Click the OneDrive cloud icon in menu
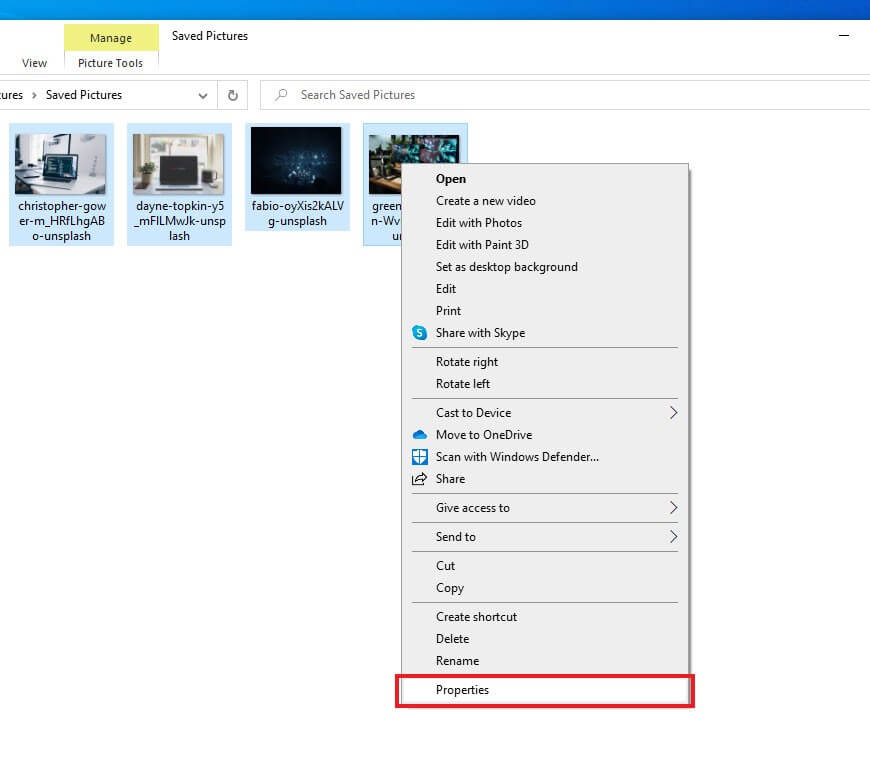This screenshot has height=758, width=870. click(x=420, y=435)
